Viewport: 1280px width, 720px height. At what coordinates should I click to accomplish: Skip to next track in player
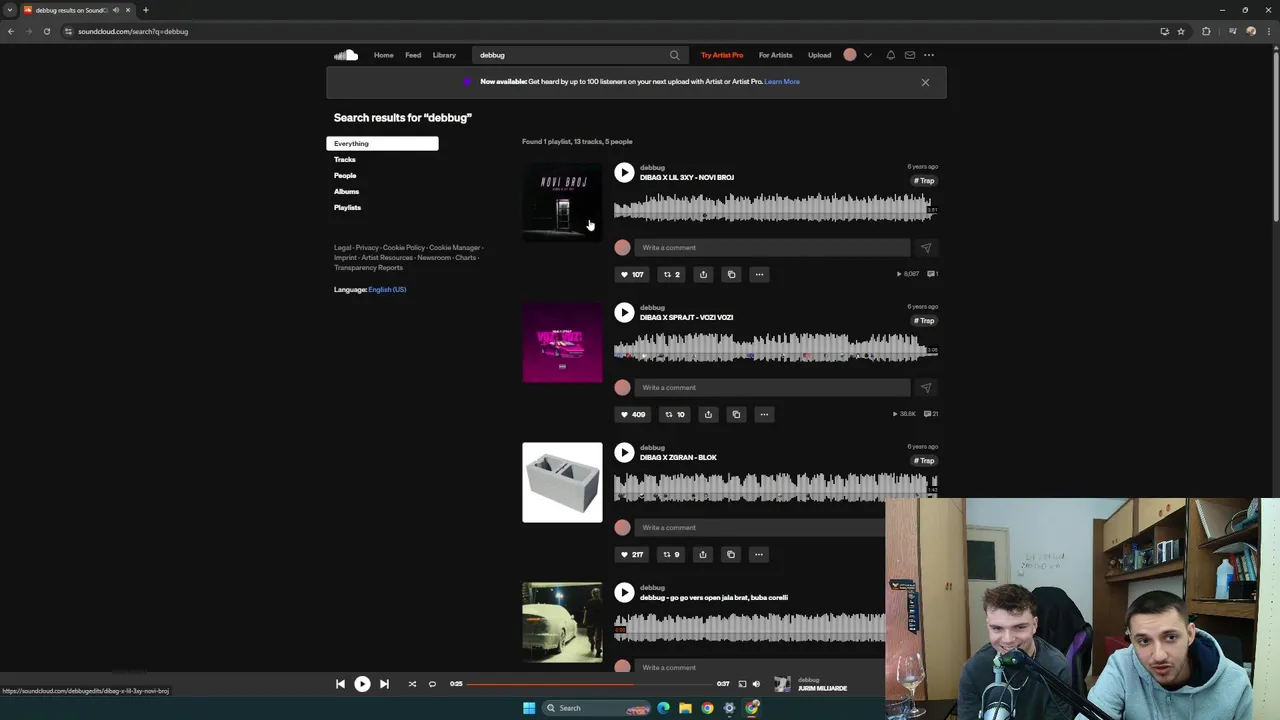[384, 684]
